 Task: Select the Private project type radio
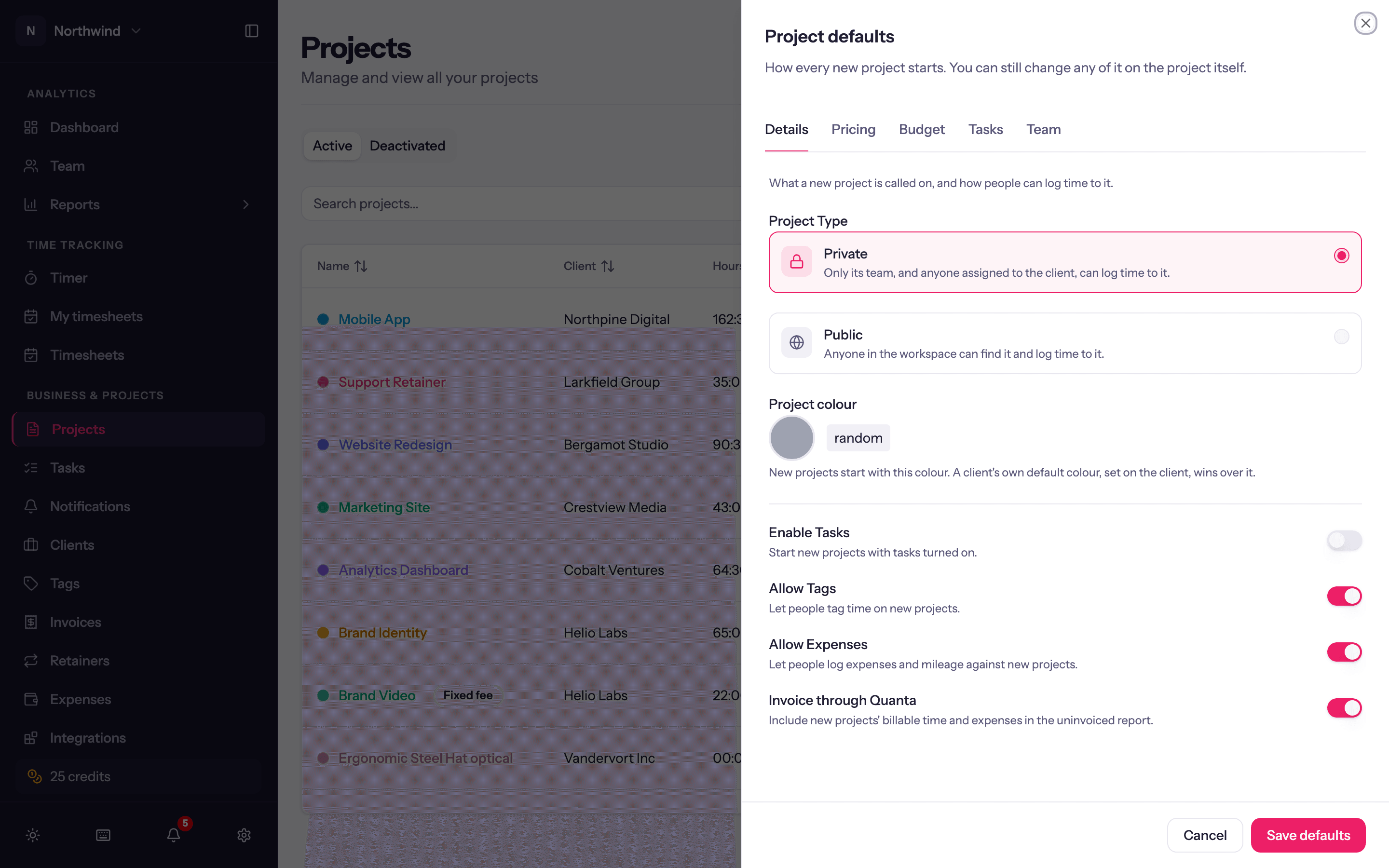[x=1341, y=256]
